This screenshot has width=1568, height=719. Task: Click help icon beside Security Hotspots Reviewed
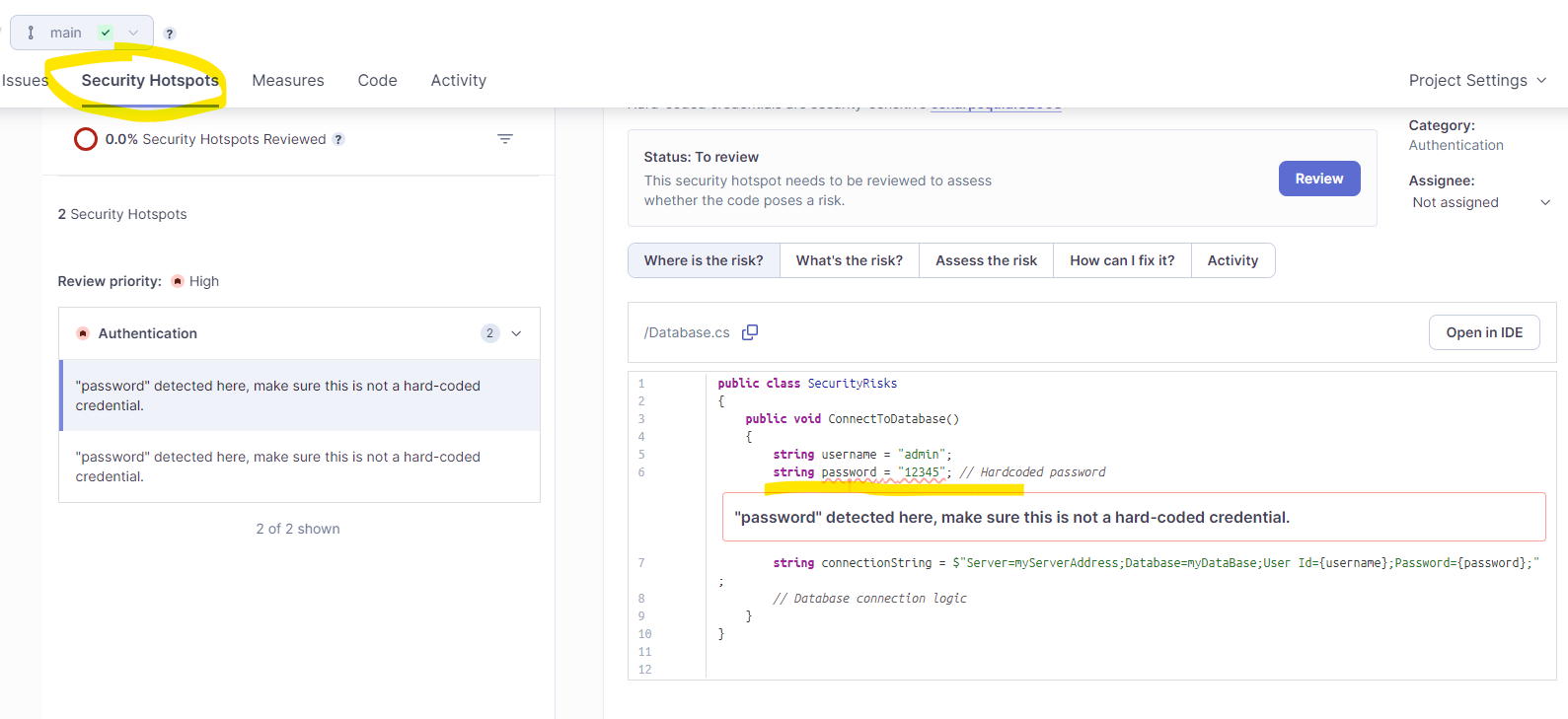(338, 139)
